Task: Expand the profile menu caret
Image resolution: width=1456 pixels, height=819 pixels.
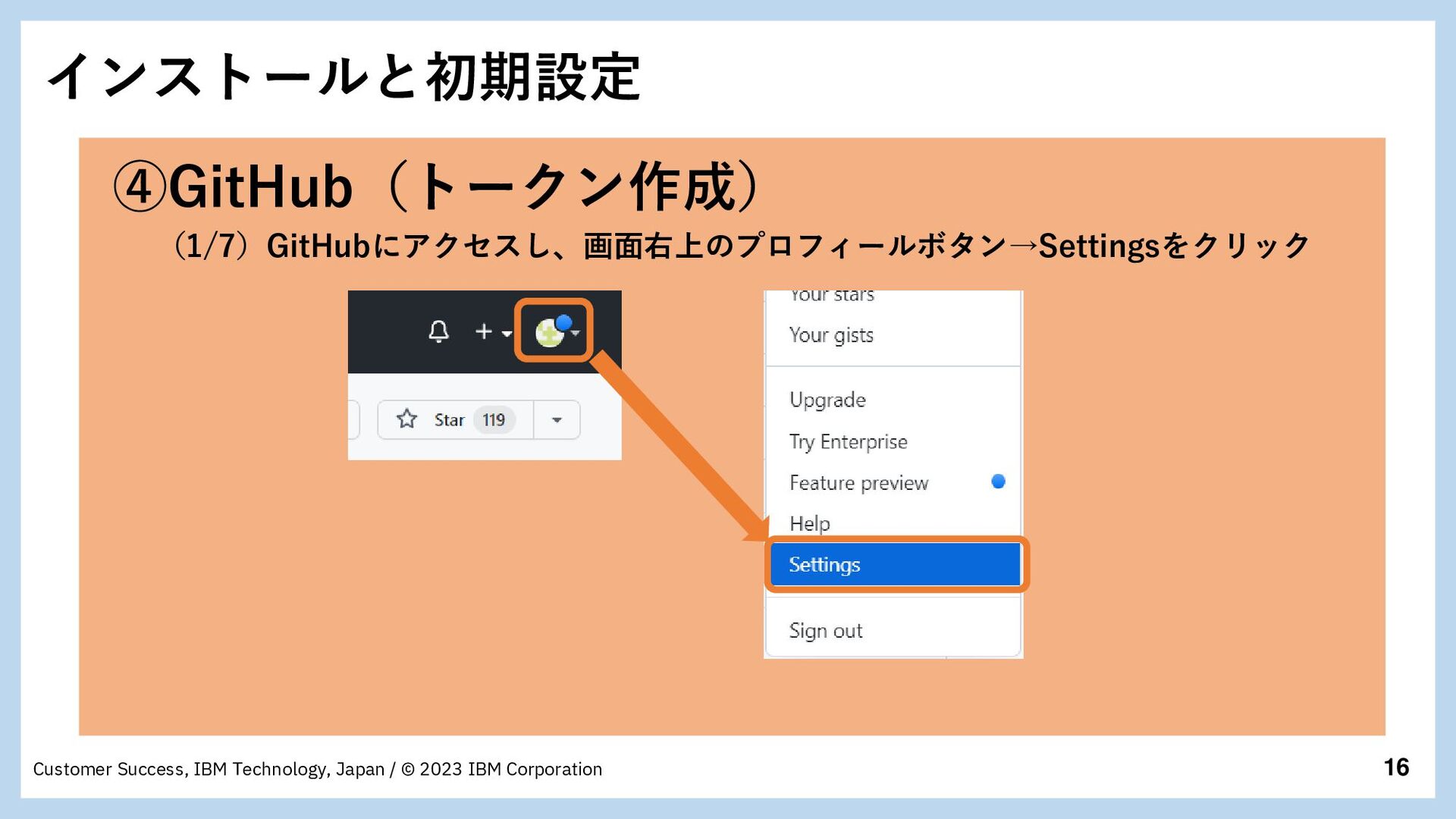Action: click(x=576, y=333)
